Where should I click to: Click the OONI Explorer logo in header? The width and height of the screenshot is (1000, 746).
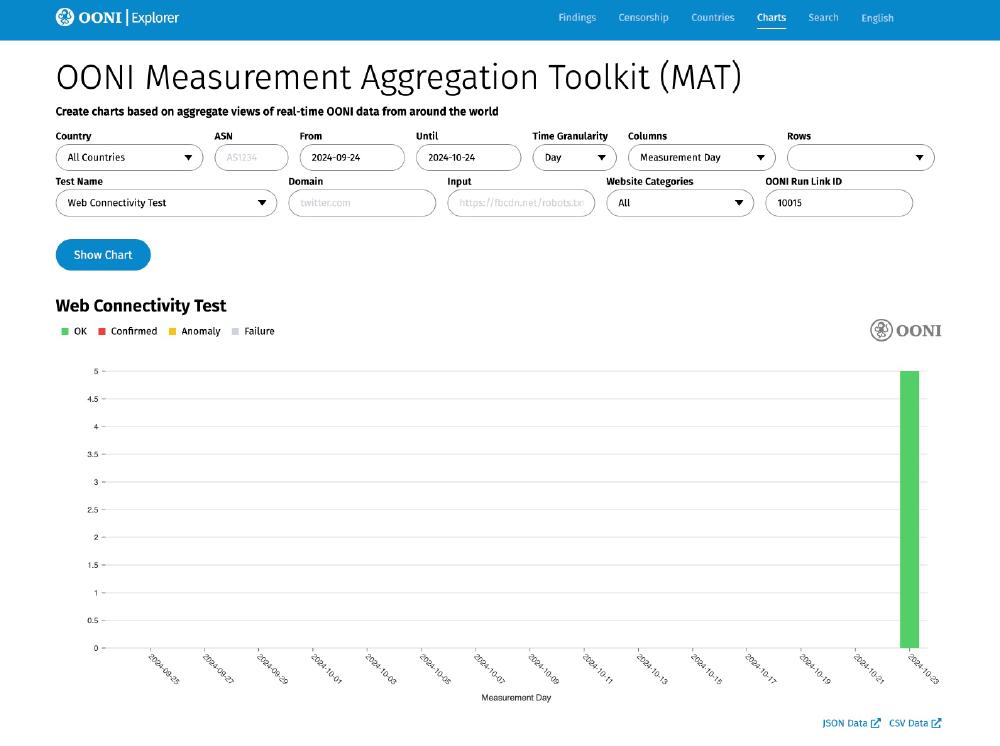118,17
